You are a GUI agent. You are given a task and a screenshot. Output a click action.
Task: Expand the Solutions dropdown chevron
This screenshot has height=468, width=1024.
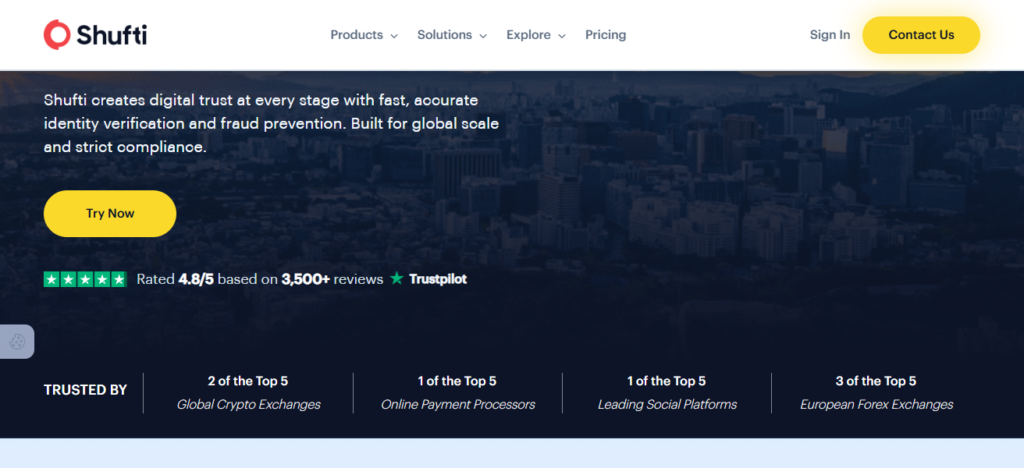click(483, 36)
